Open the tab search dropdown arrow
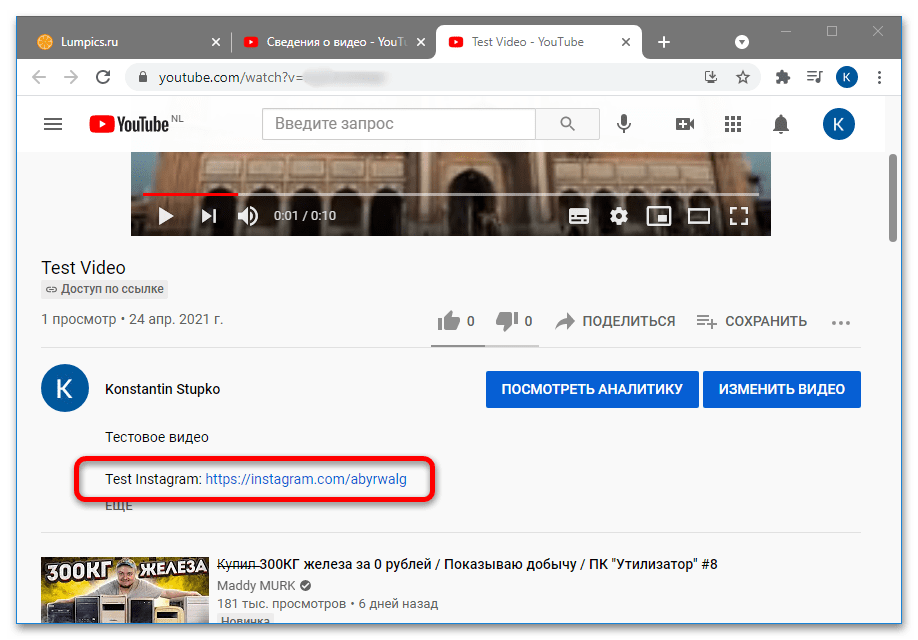Screen dimensions: 918x640 tap(742, 42)
